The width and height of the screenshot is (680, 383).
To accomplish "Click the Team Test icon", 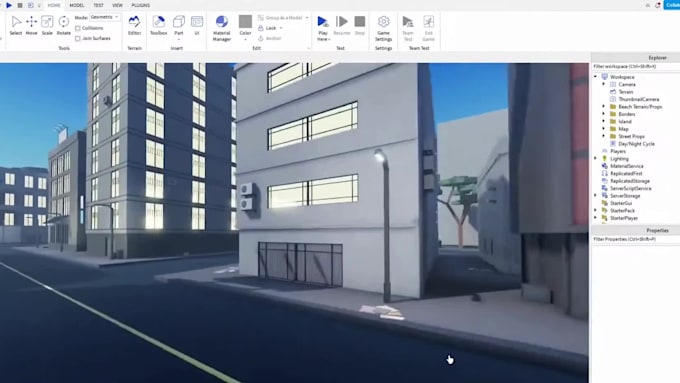I will point(408,22).
